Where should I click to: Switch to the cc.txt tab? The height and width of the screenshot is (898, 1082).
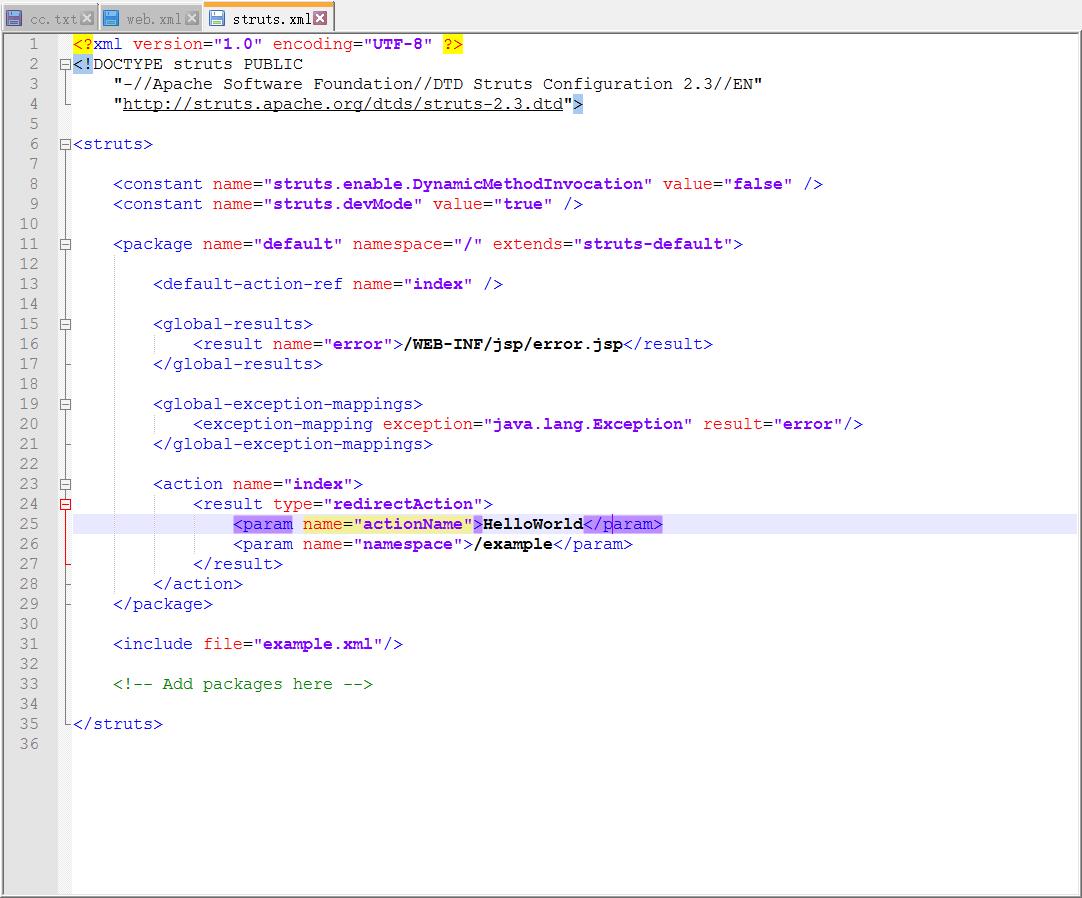(50, 19)
